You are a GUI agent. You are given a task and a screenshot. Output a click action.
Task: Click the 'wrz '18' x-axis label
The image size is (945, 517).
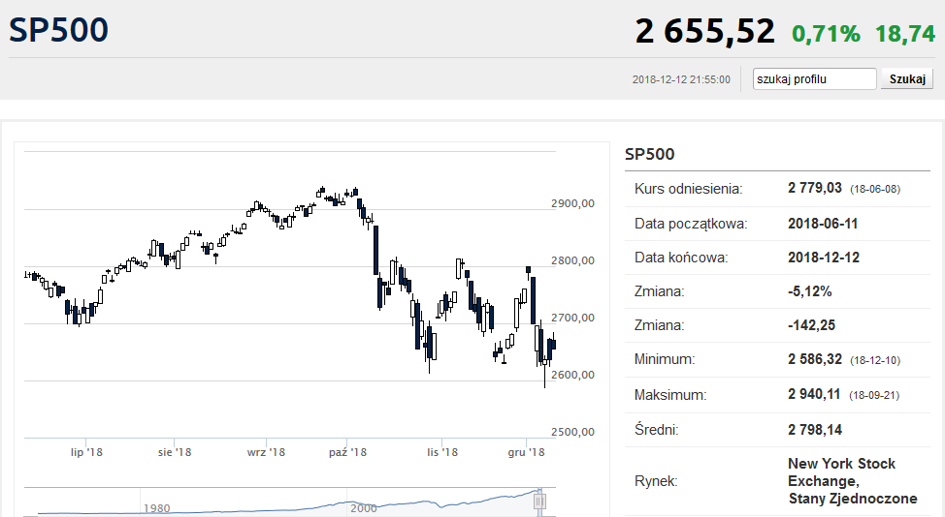click(266, 452)
